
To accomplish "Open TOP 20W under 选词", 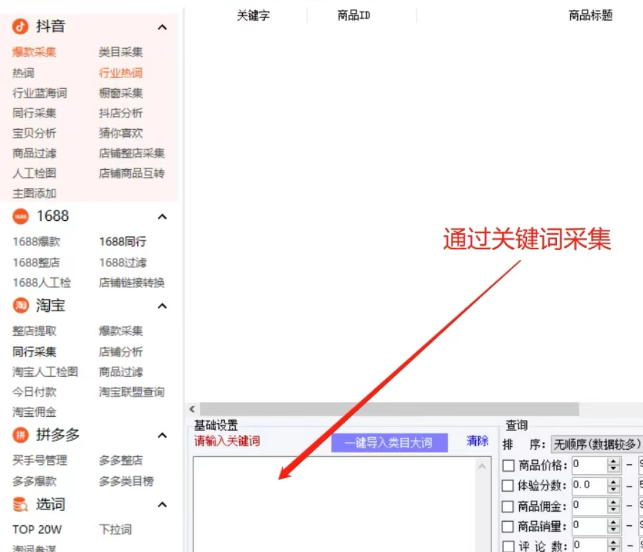I will tap(37, 529).
